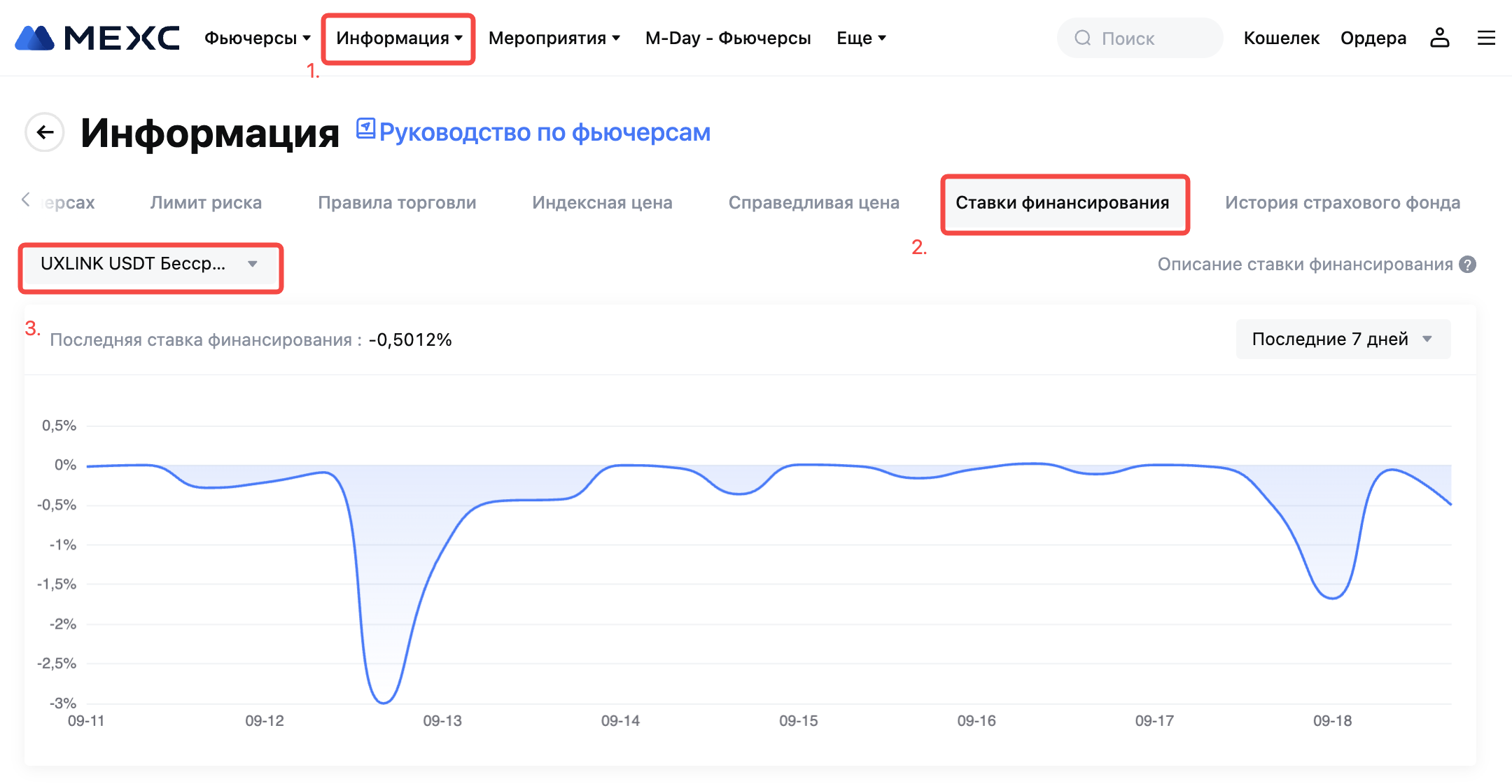Open the UXLINK USDT contract selector

(150, 264)
